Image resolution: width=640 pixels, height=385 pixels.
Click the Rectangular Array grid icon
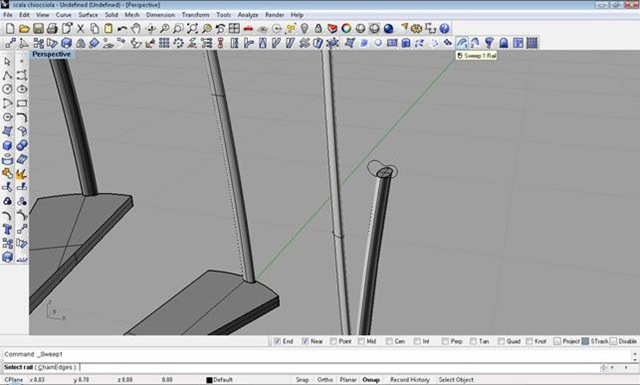click(x=164, y=43)
